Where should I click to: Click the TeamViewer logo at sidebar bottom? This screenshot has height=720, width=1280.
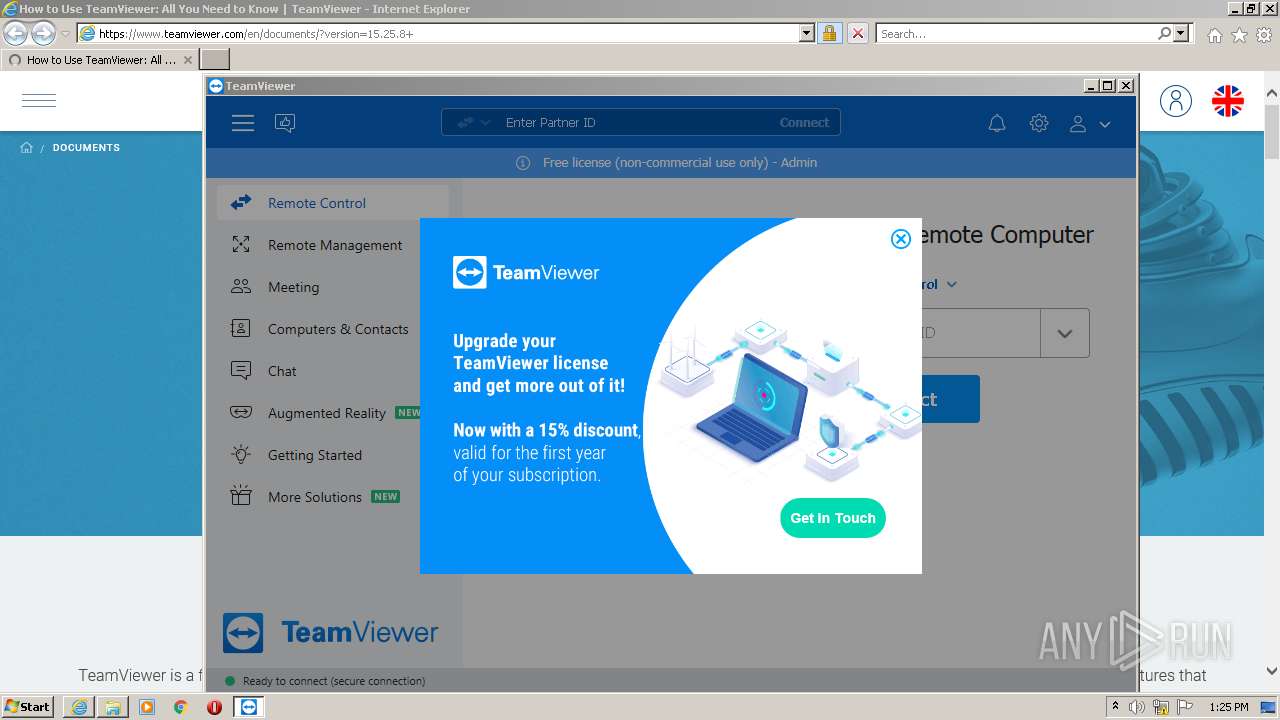coord(331,633)
